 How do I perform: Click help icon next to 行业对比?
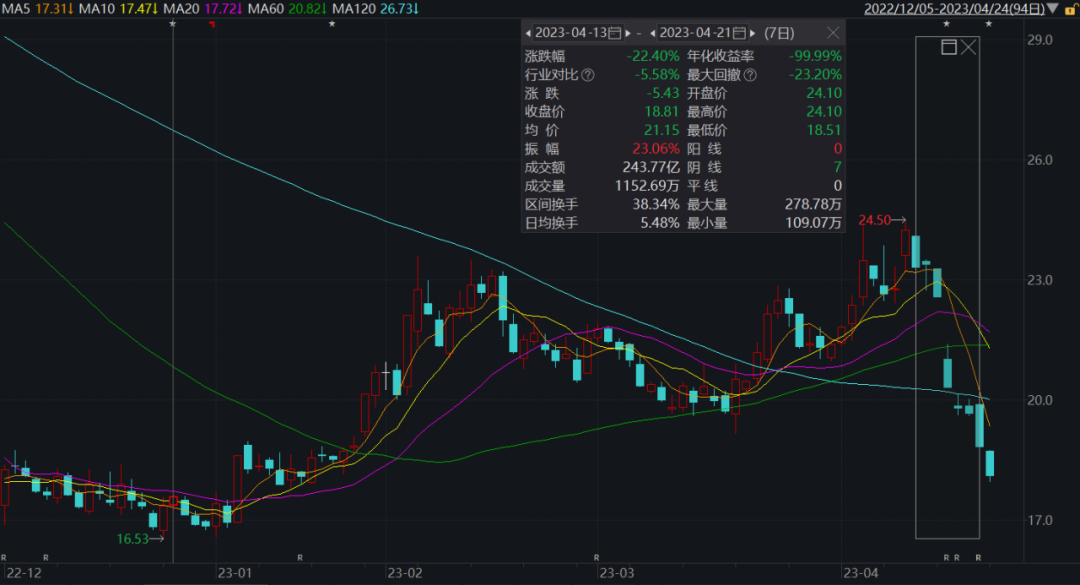588,74
